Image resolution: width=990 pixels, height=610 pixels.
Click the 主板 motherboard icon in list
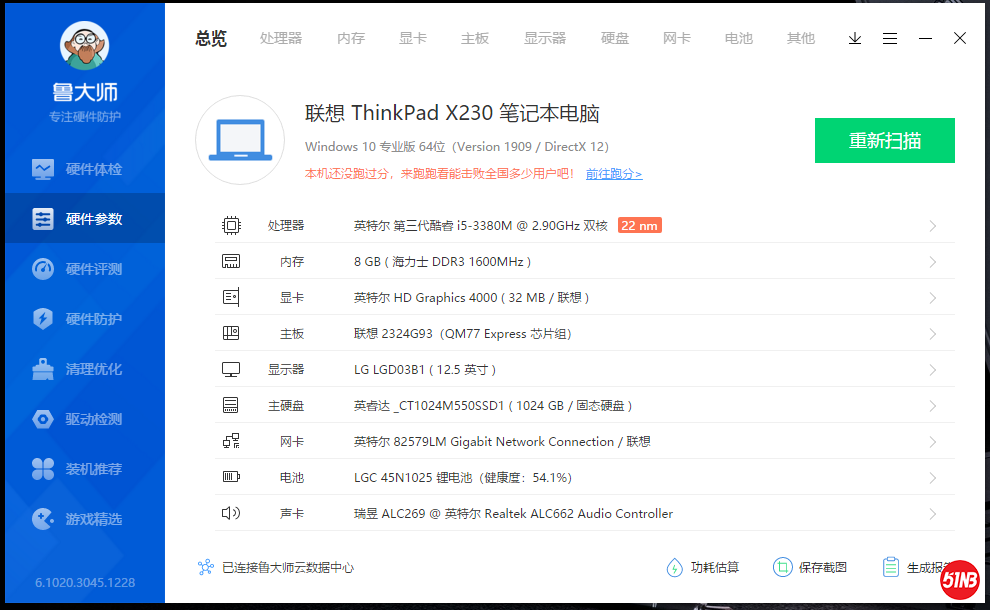(x=231, y=333)
